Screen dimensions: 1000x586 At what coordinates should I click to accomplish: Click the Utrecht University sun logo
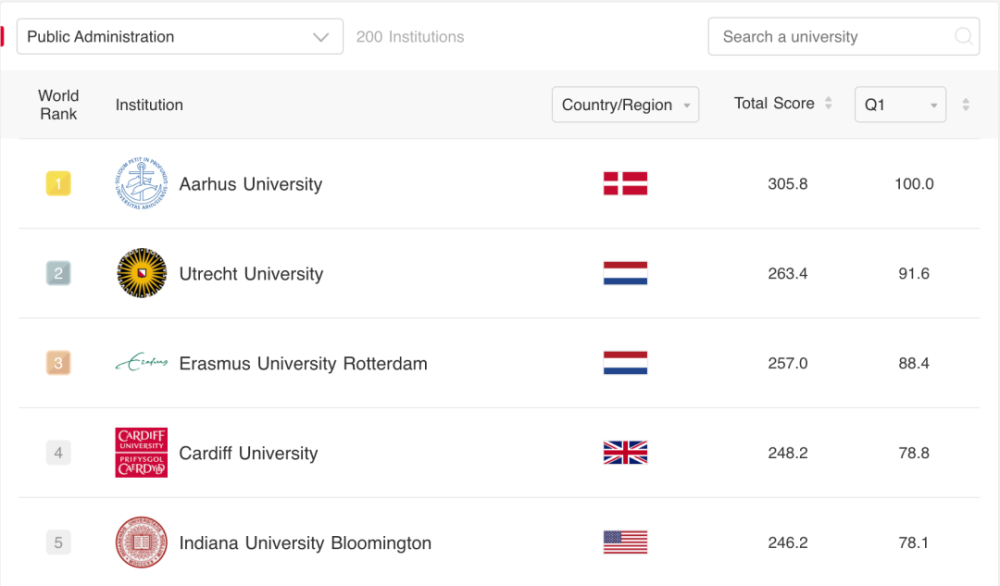pos(141,273)
